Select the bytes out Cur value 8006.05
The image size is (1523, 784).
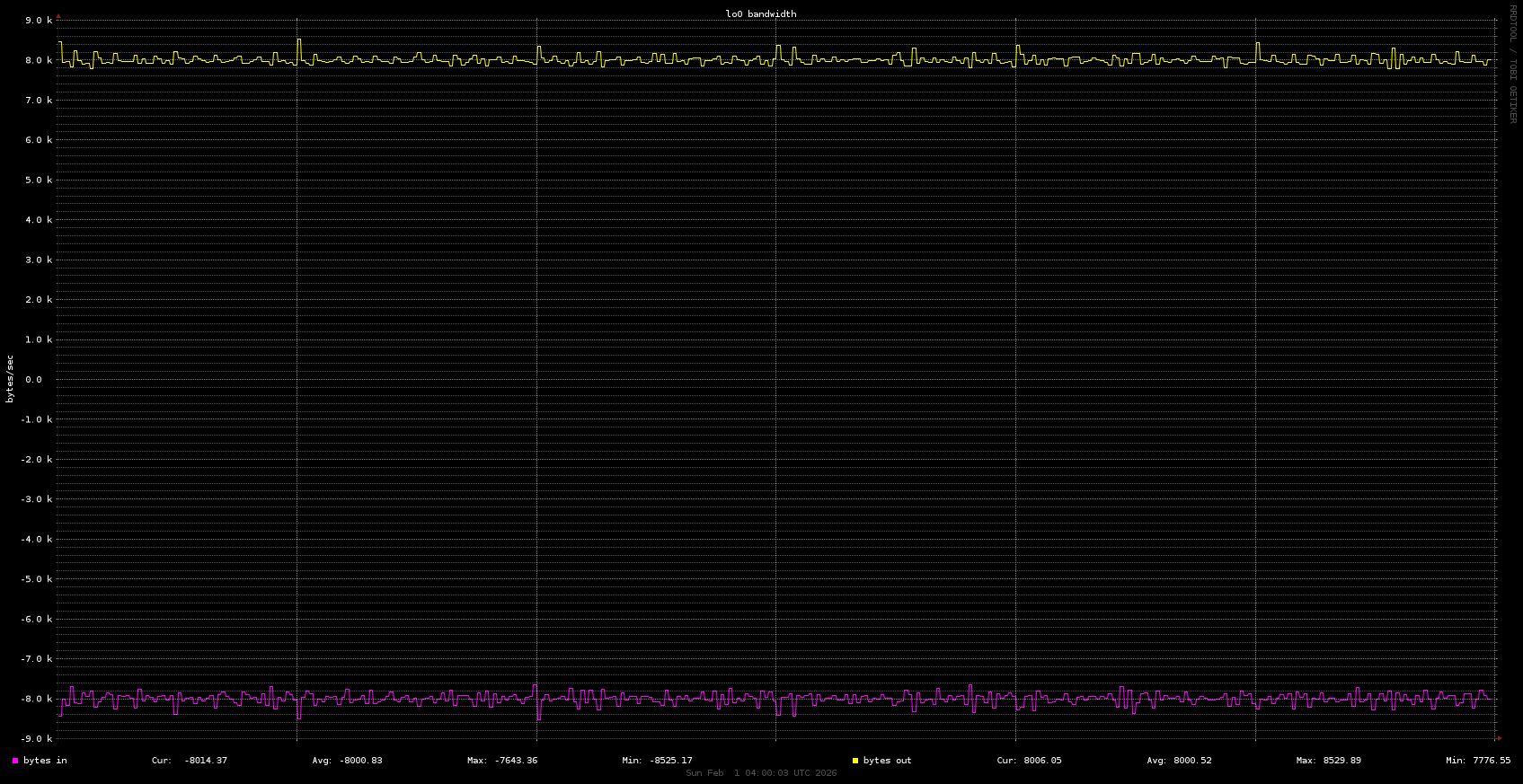tap(1042, 761)
